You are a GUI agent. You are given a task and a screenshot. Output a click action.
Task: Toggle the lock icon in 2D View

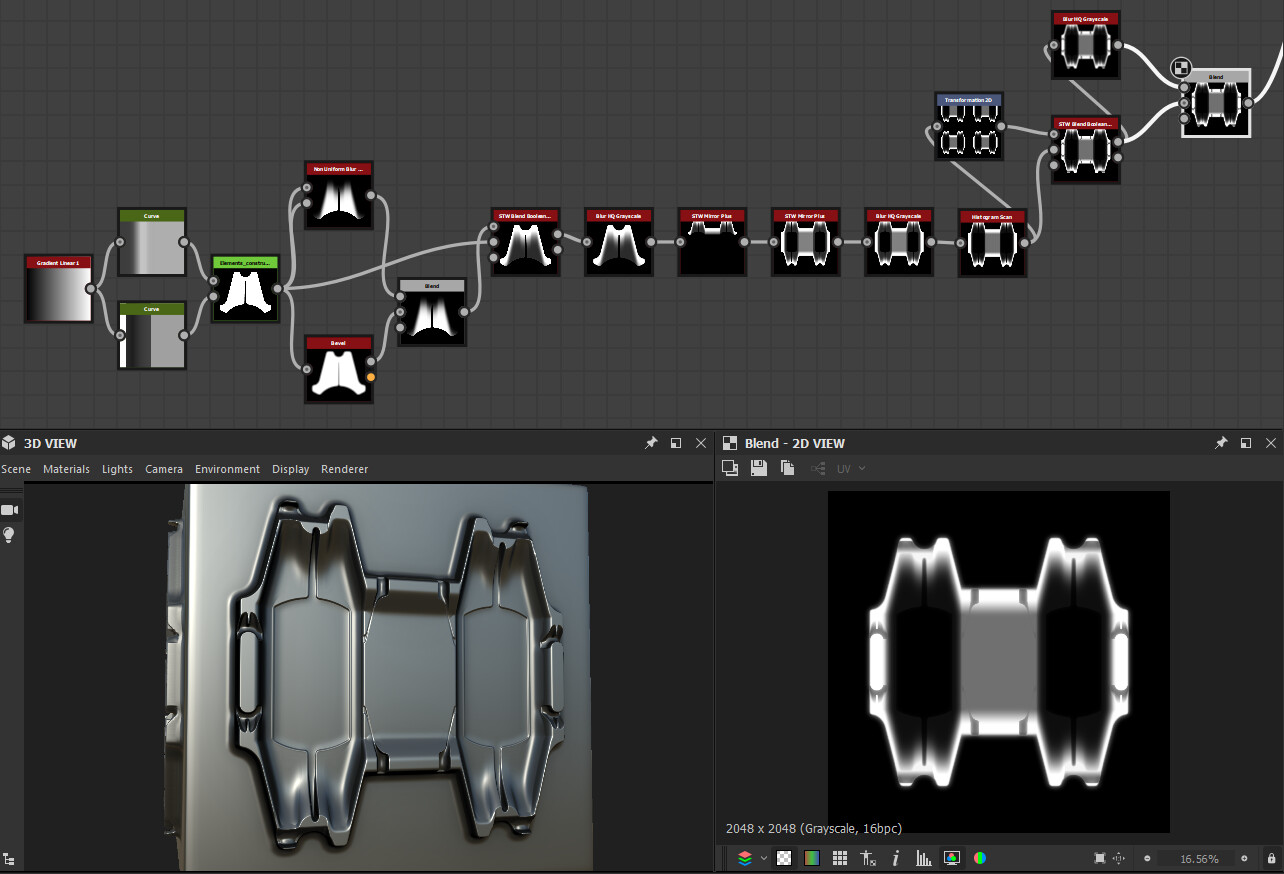pos(1271,858)
